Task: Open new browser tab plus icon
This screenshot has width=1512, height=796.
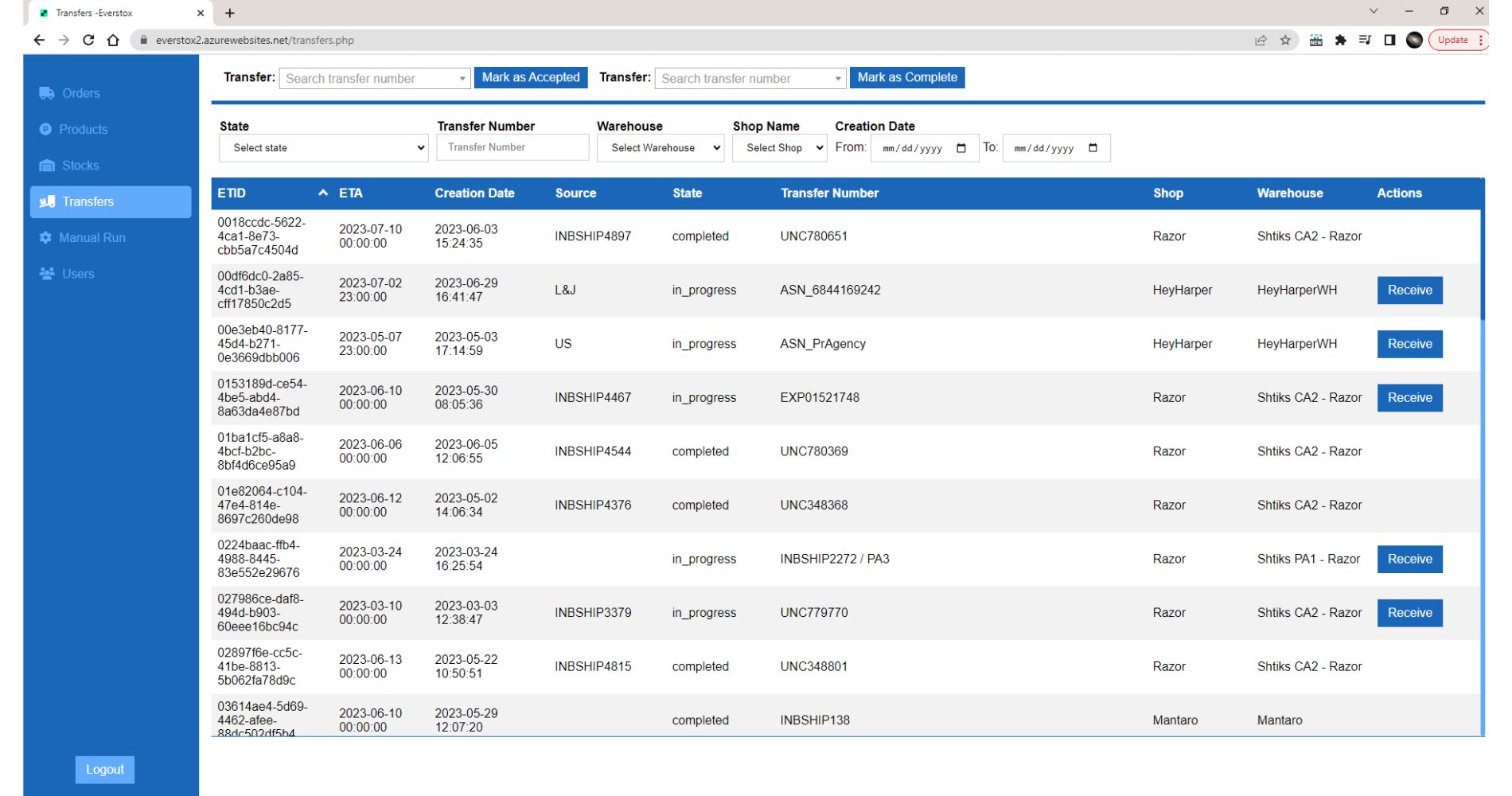Action: coord(230,13)
